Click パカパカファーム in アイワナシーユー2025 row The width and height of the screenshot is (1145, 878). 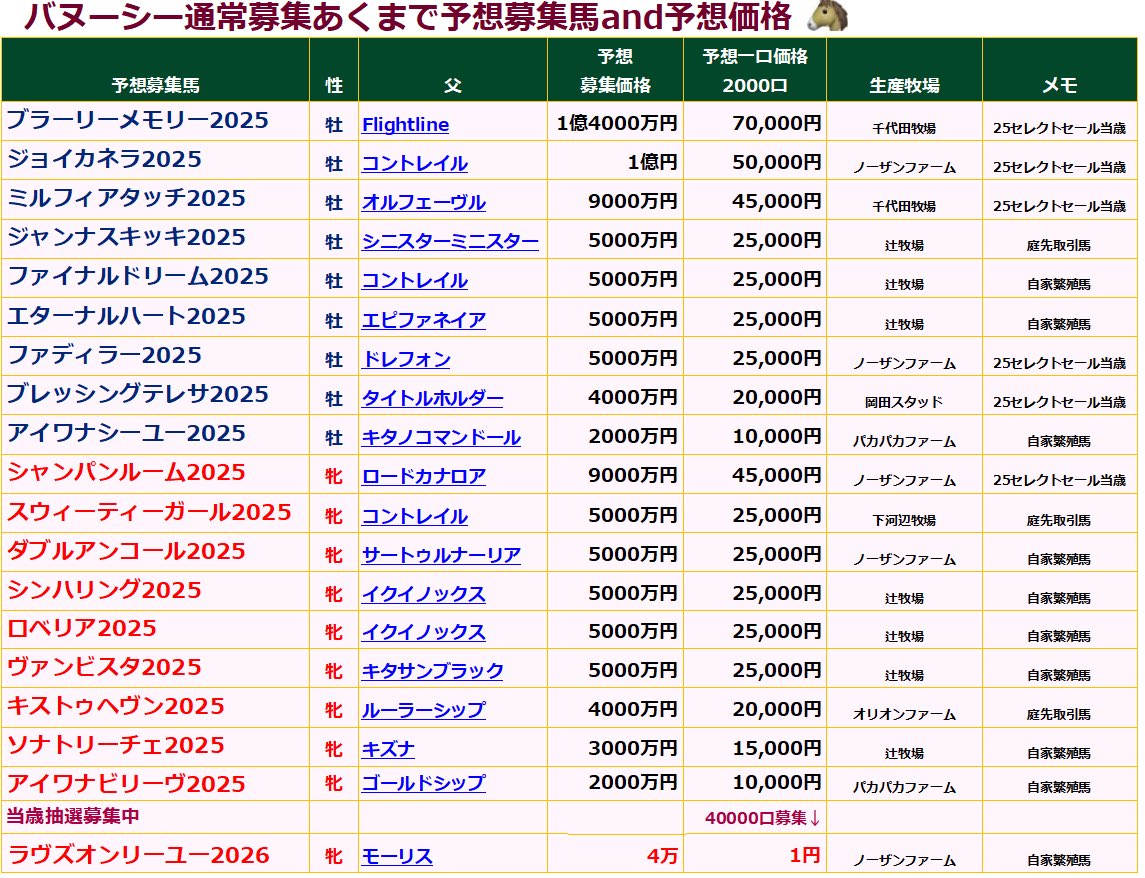click(x=904, y=442)
